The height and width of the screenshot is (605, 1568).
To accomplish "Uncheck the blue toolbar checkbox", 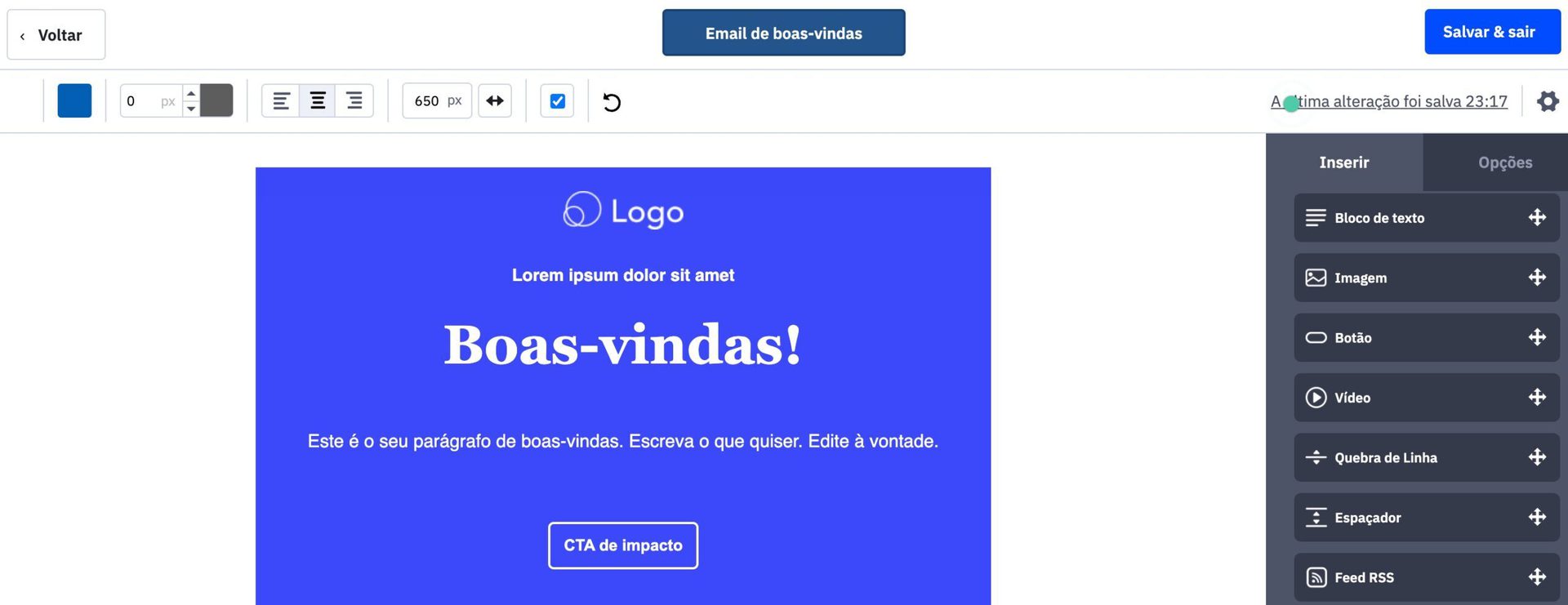I will tap(557, 101).
